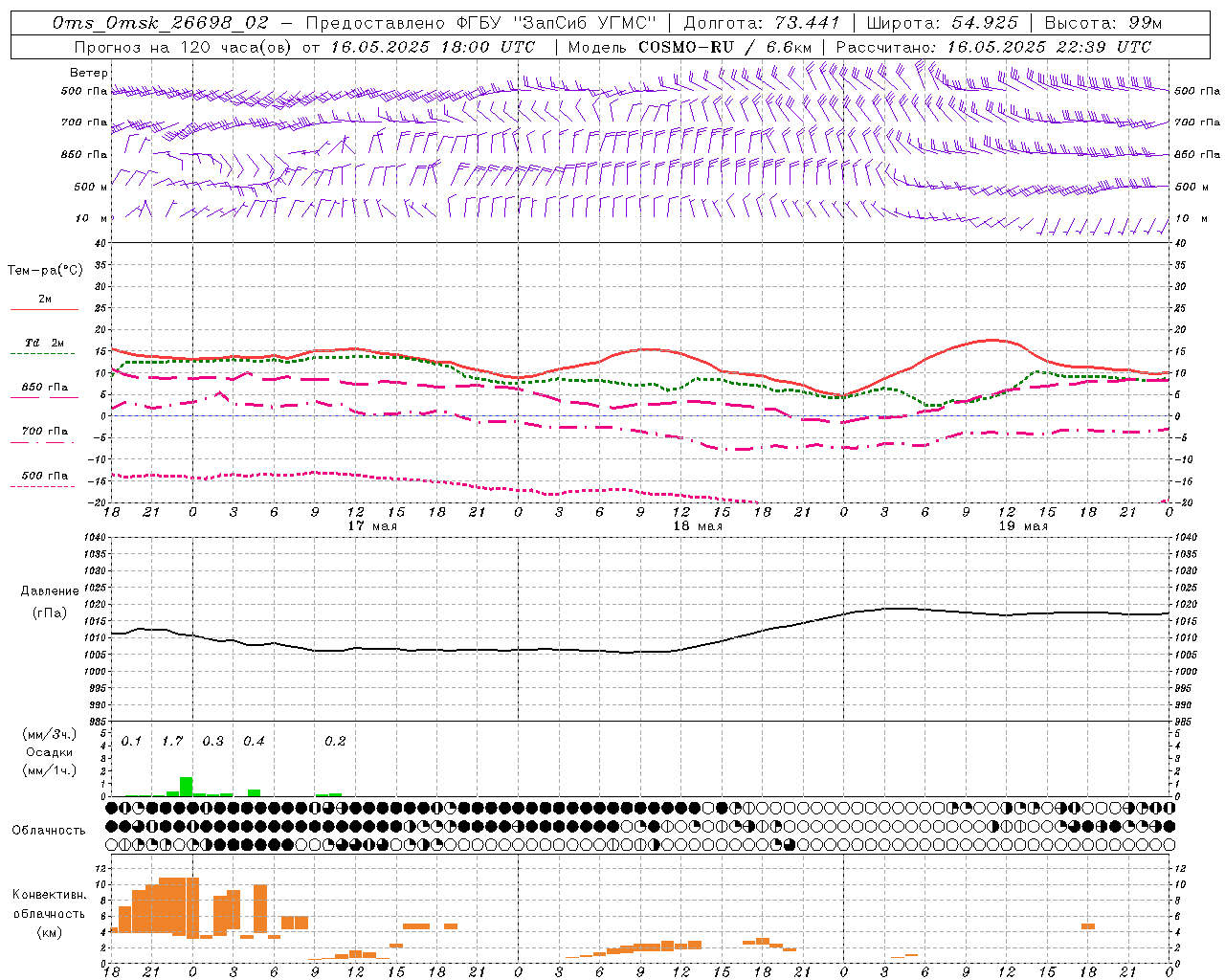Click the 0.3 precipitation total value
Screen dimensions: 1225x980
pos(212,742)
